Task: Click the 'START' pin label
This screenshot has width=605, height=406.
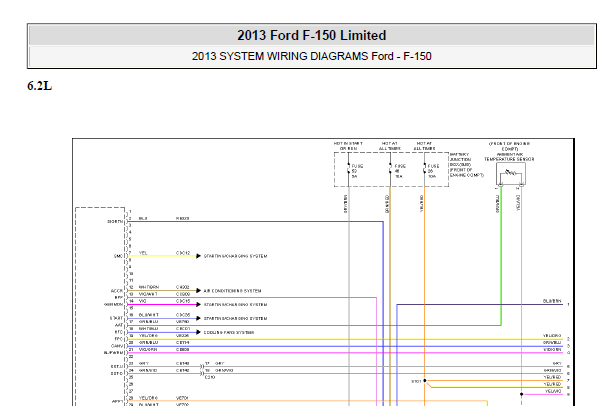Action: [x=116, y=319]
